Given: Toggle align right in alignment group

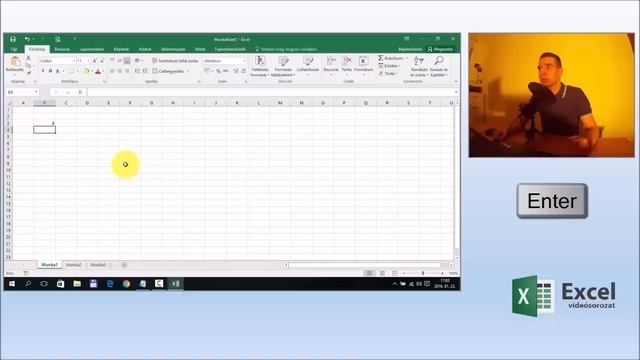Looking at the screenshot, I should (x=127, y=71).
